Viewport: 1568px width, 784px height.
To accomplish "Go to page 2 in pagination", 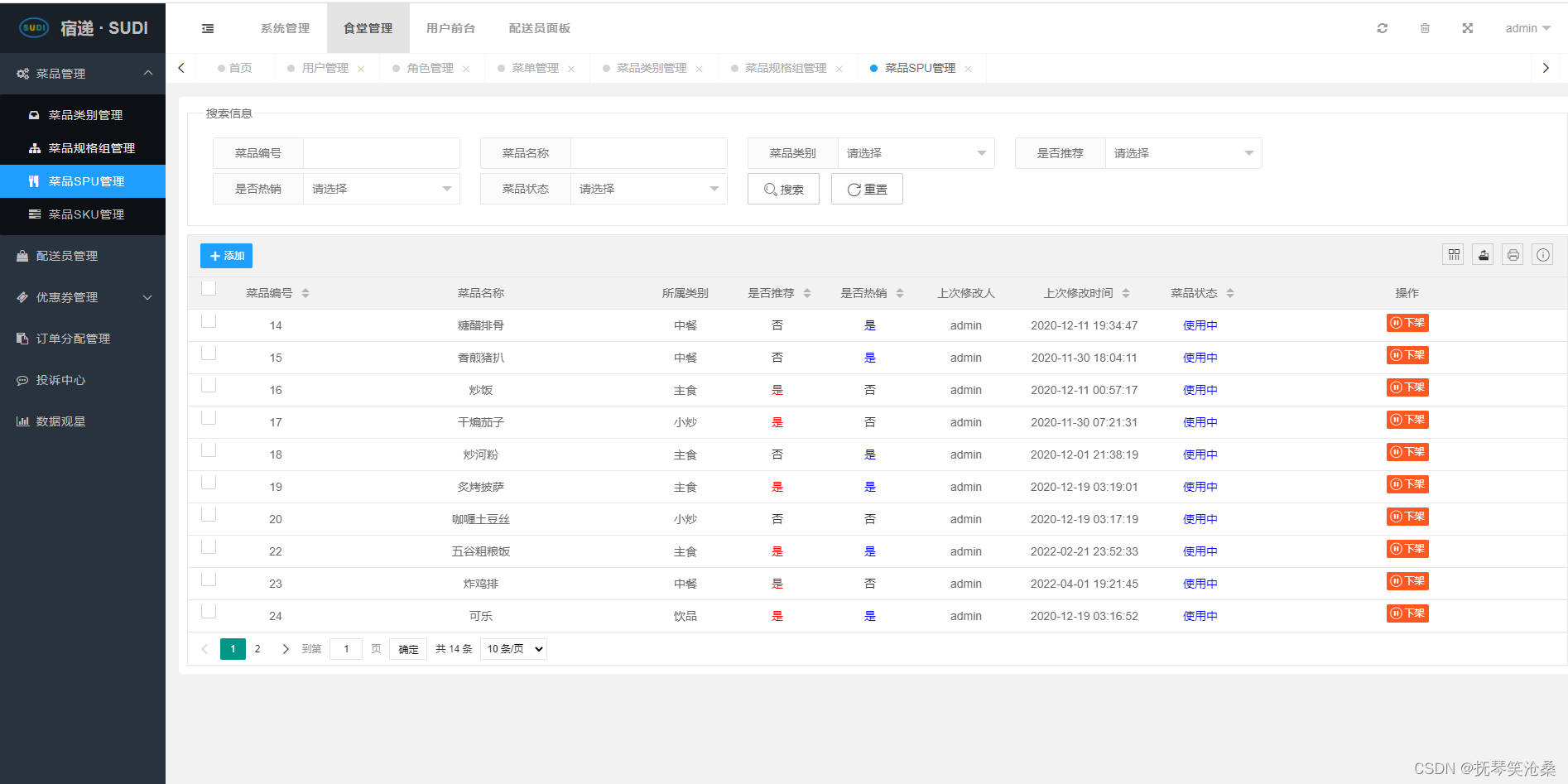I will click(x=257, y=649).
